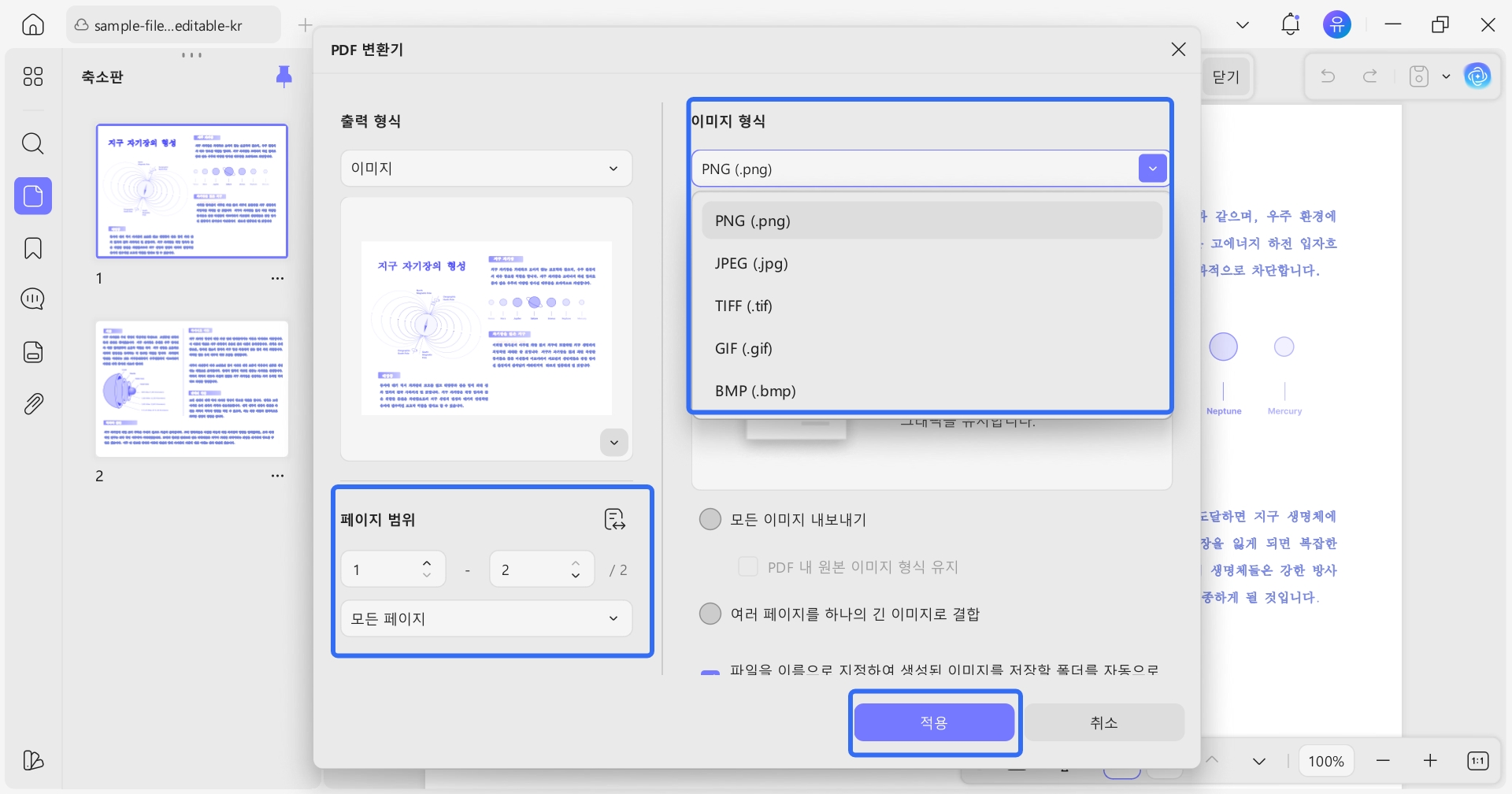The height and width of the screenshot is (794, 1512).
Task: Open the notifications bell
Action: [1290, 24]
